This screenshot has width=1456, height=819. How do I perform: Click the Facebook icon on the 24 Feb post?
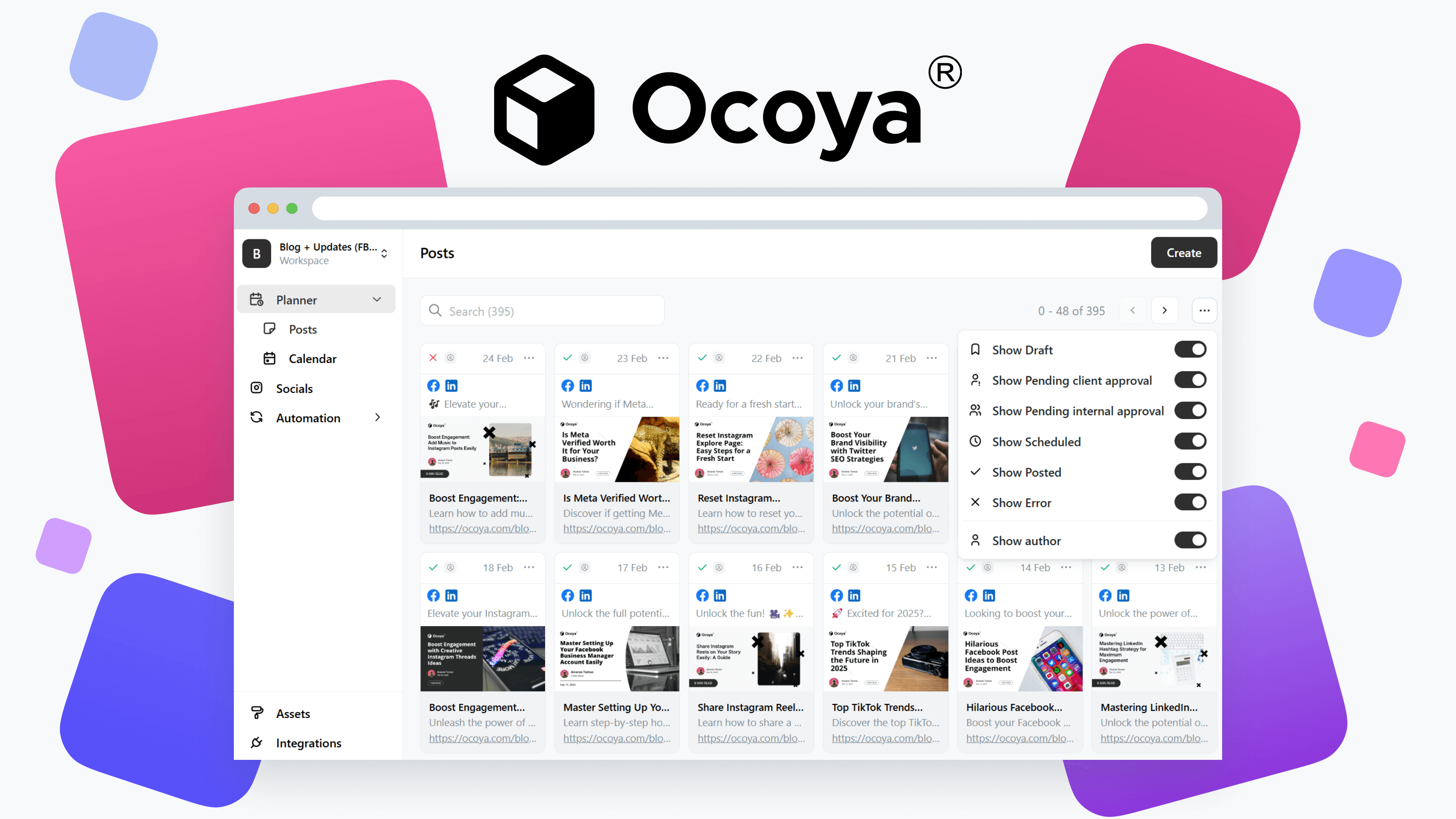(x=433, y=385)
